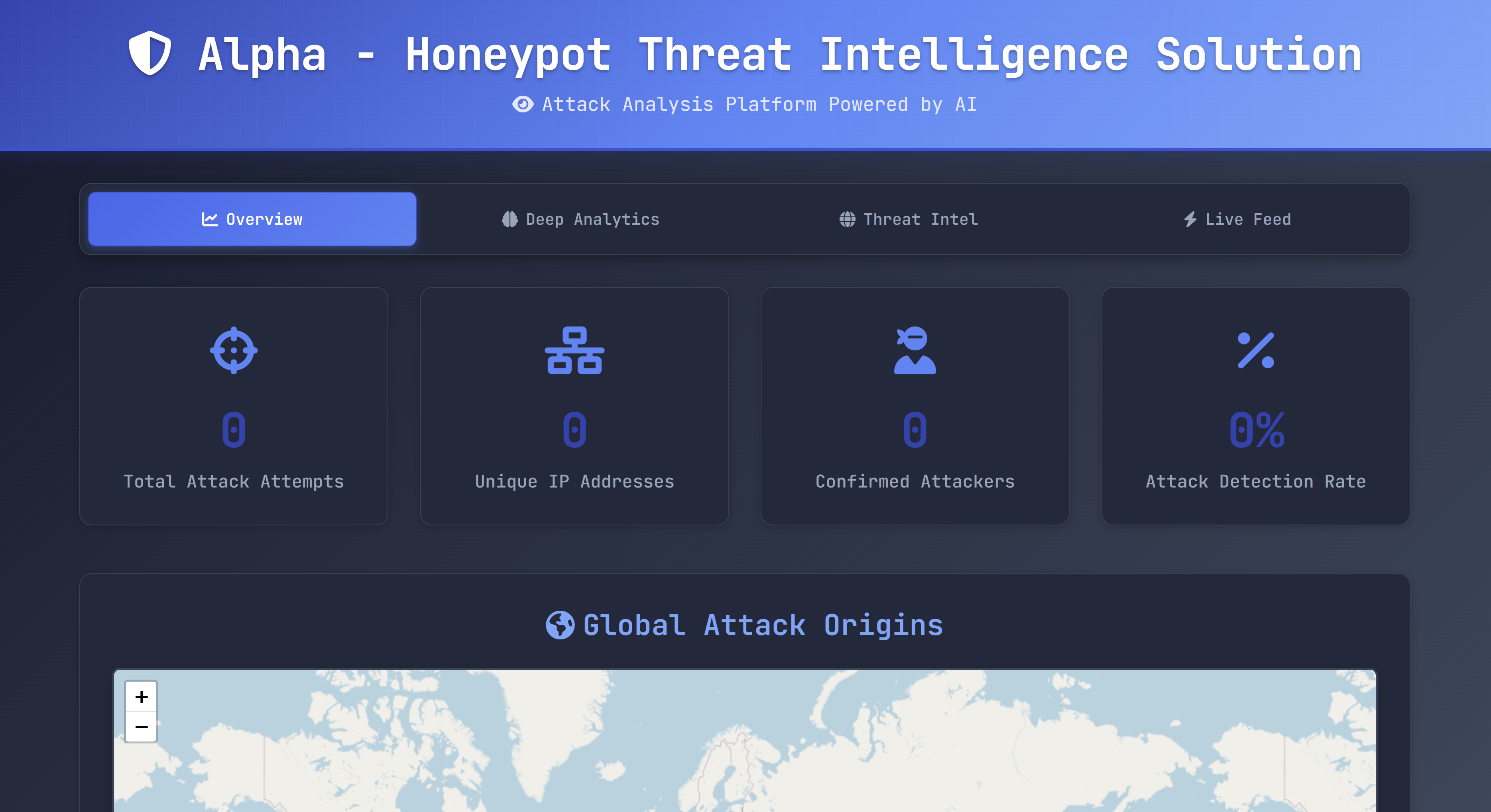Open the Threat Intel tab
1491x812 pixels.
pos(909,219)
